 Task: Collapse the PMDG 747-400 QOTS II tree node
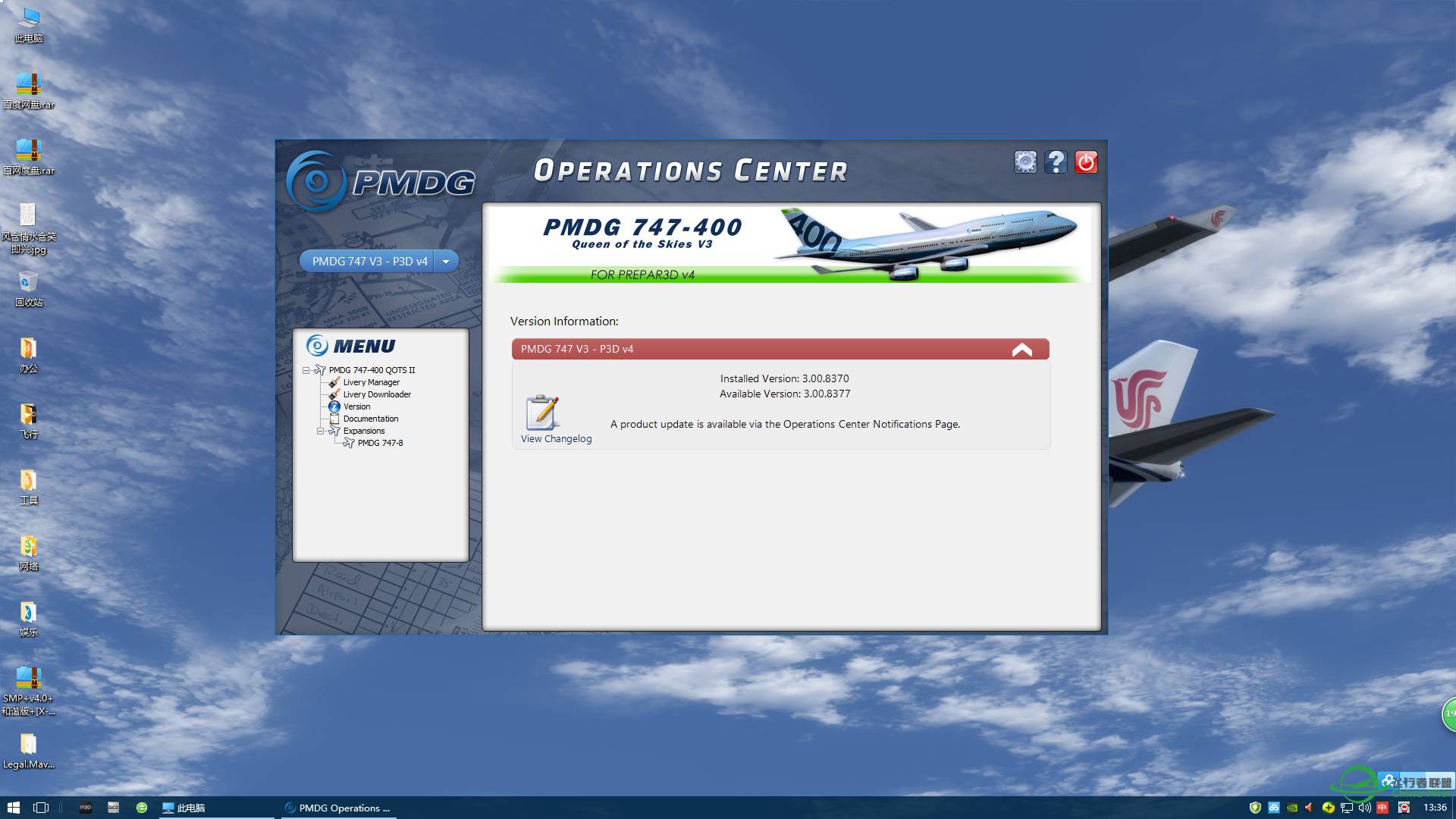tap(306, 370)
